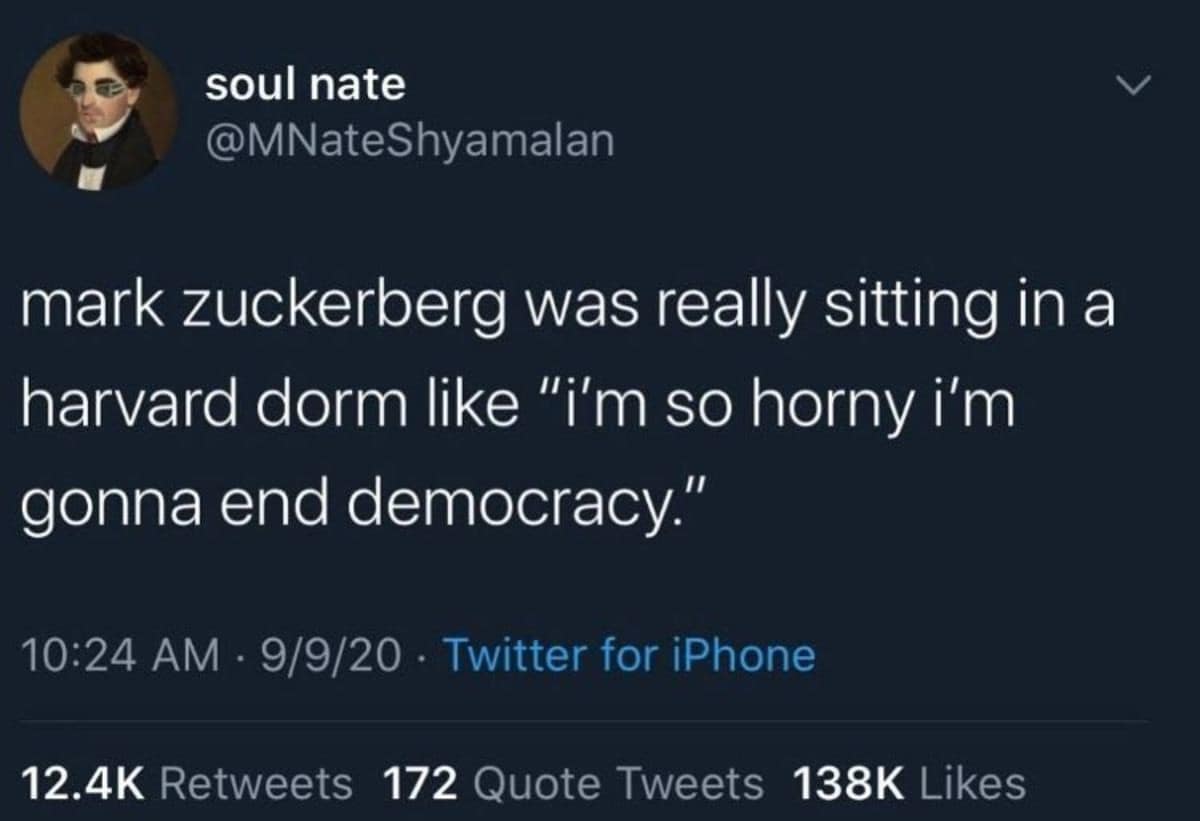
Task: Click the avatar thumbnail of the painting
Action: [95, 110]
